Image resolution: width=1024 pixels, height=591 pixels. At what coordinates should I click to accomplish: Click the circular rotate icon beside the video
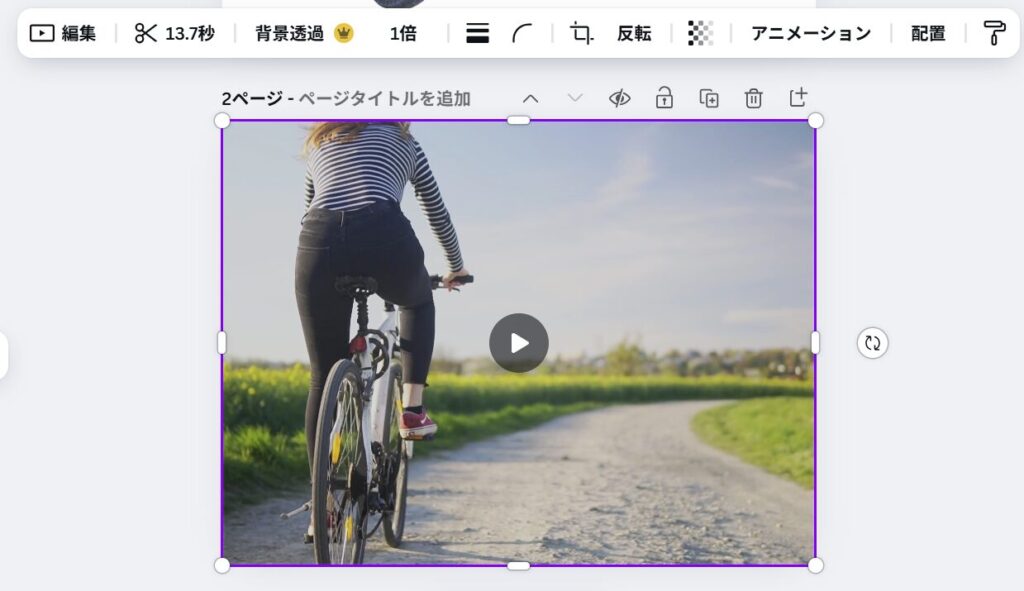[873, 343]
